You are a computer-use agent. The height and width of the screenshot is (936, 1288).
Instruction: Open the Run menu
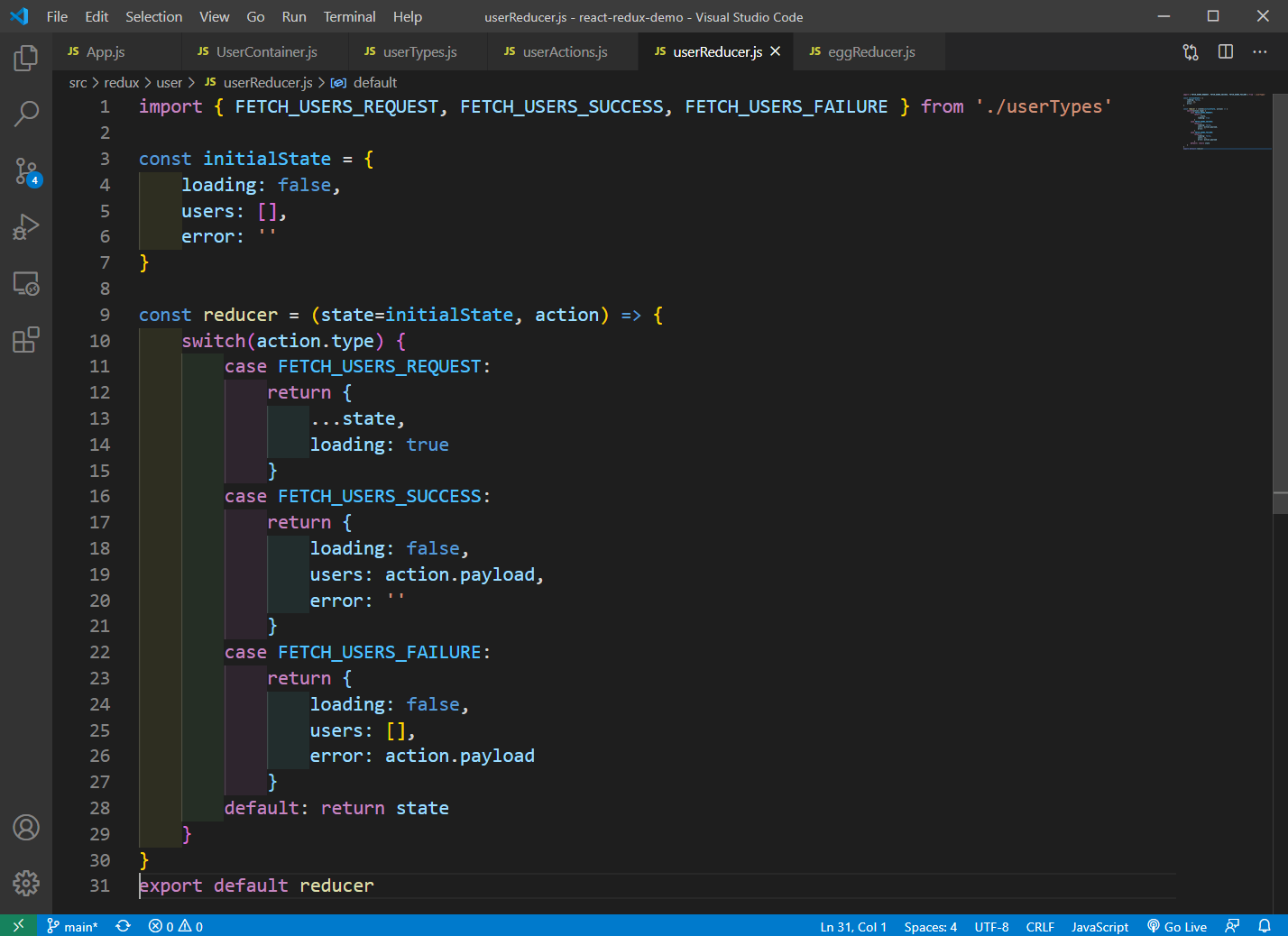tap(294, 16)
